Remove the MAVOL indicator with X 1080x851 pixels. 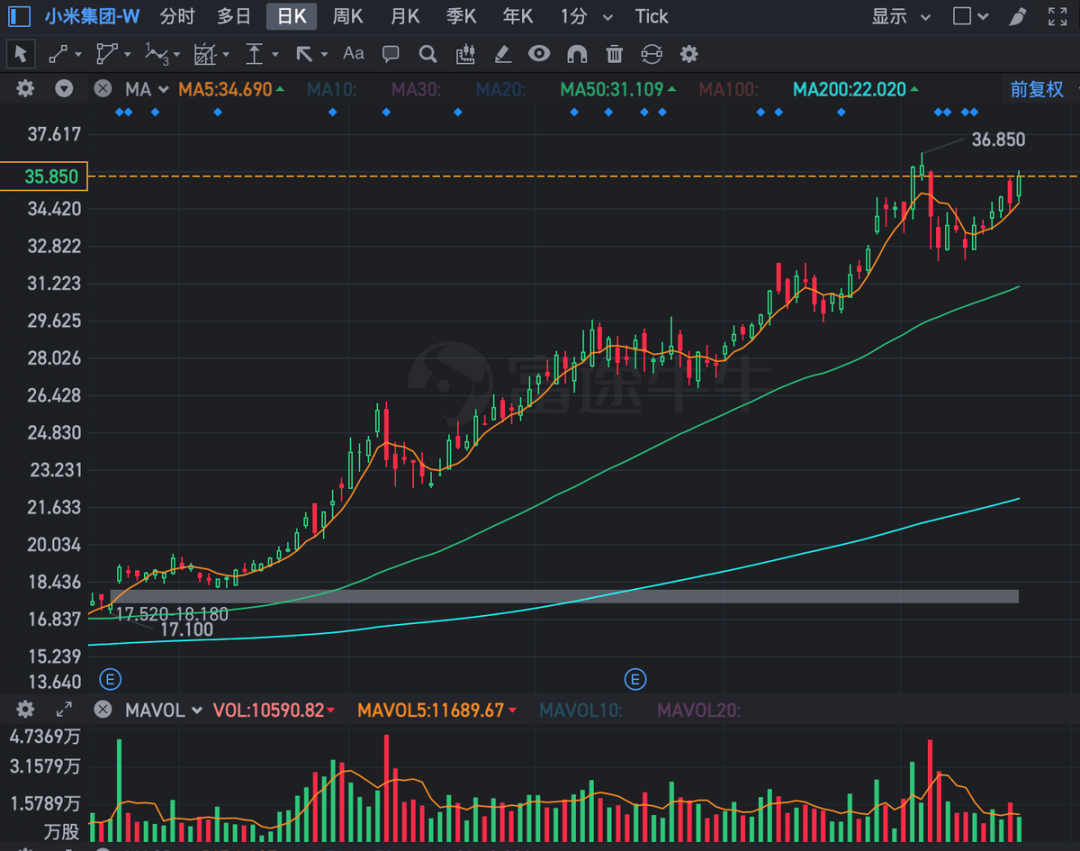click(103, 709)
